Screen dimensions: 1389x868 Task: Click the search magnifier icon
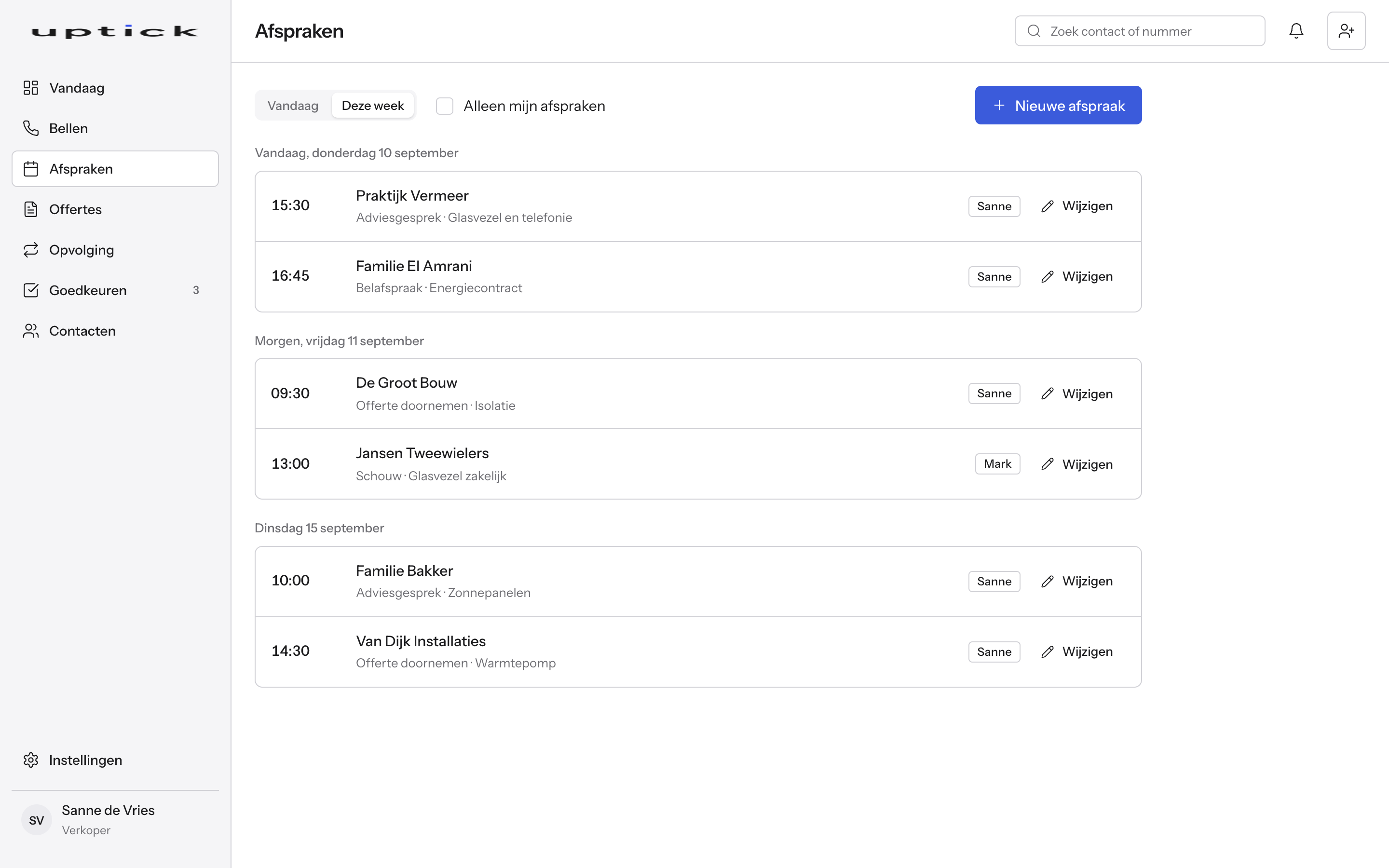pos(1034,31)
